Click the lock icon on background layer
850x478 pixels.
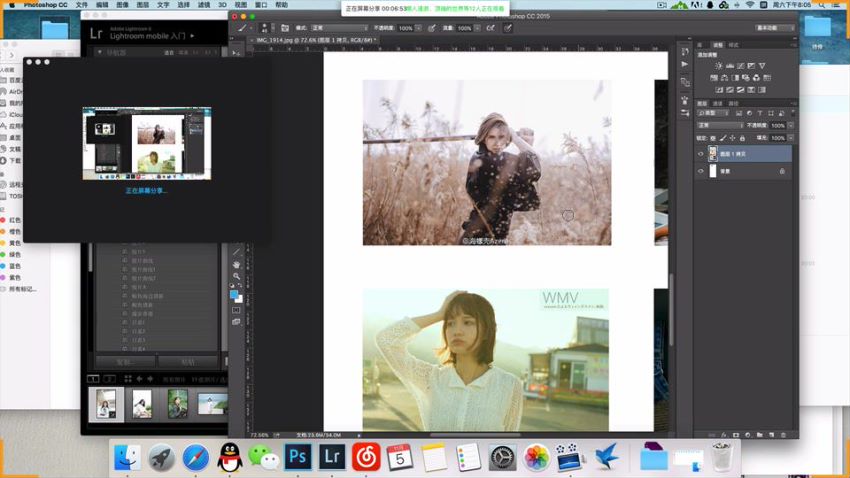coord(782,171)
